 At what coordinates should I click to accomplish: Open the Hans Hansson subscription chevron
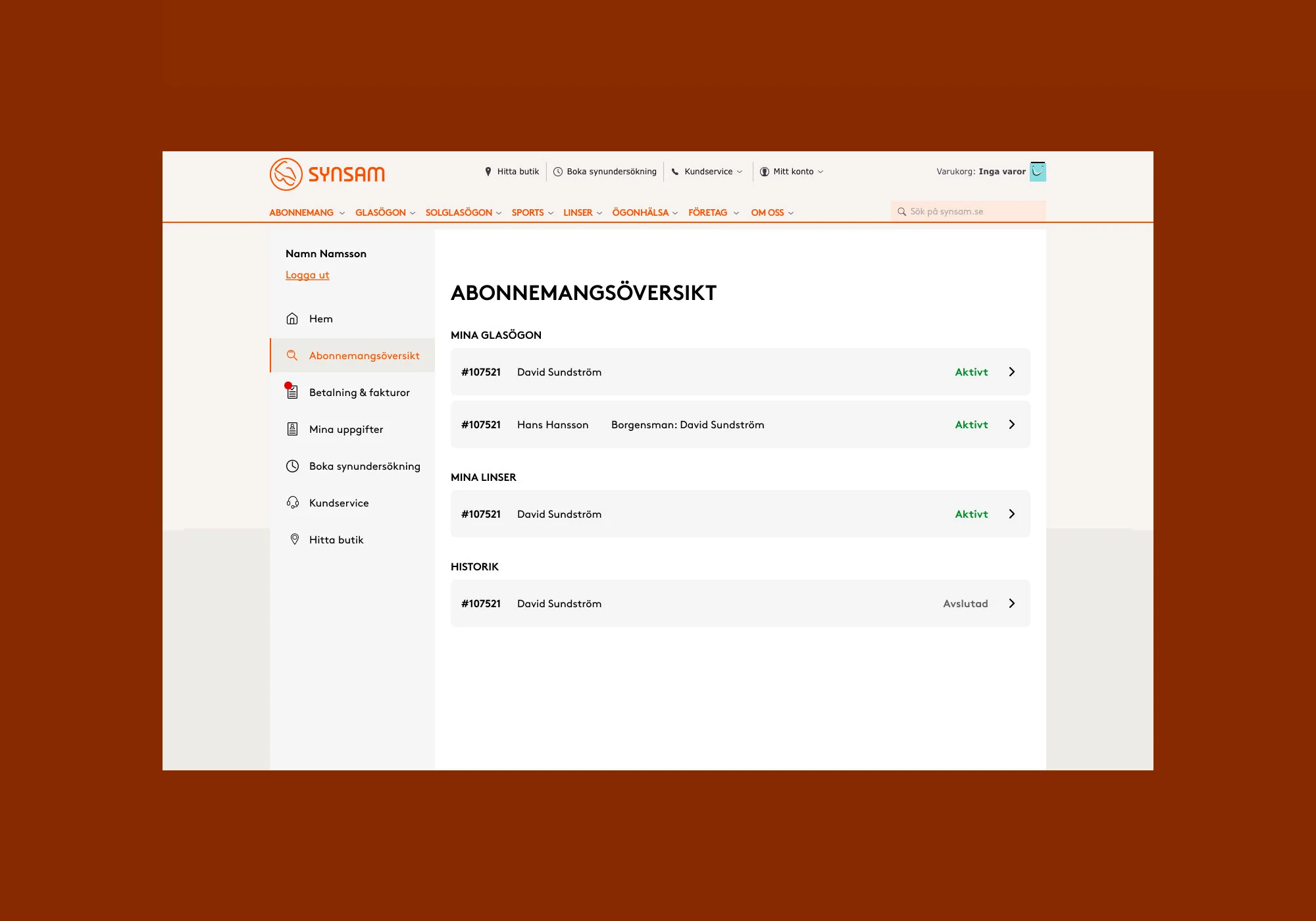tap(1011, 424)
